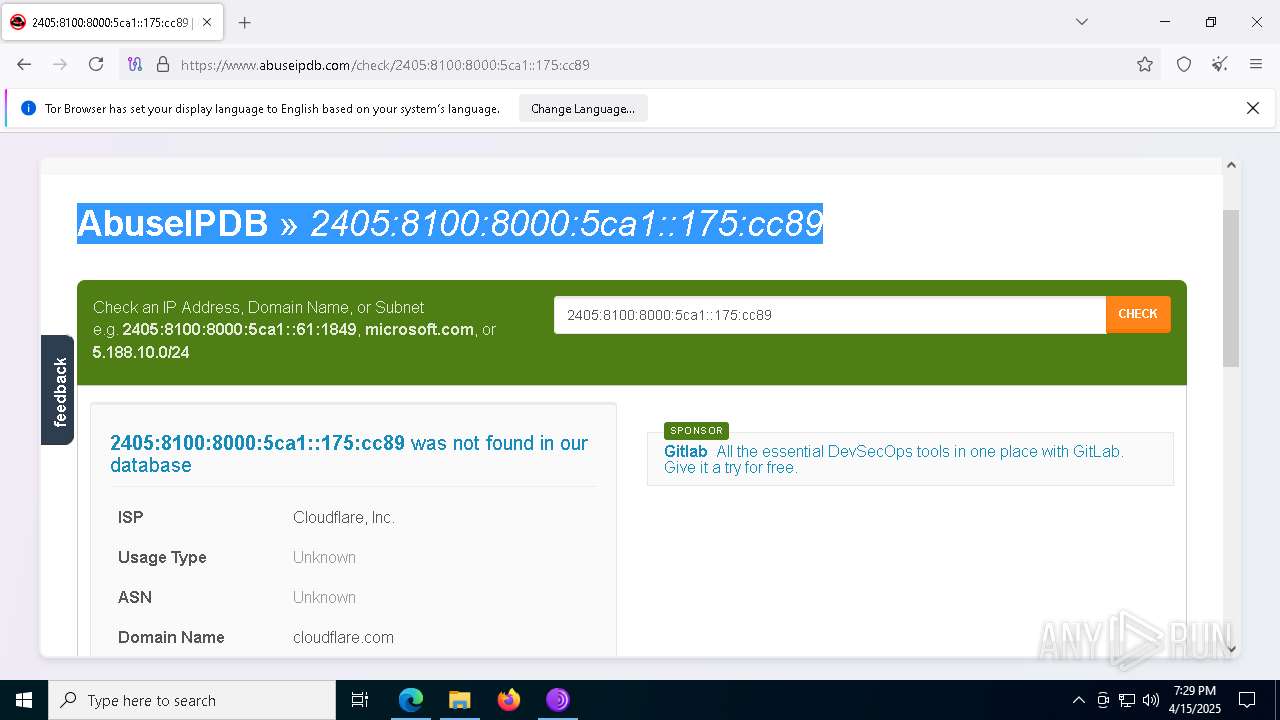Open a new tab with plus button
Viewport: 1280px width, 720px height.
(x=244, y=22)
